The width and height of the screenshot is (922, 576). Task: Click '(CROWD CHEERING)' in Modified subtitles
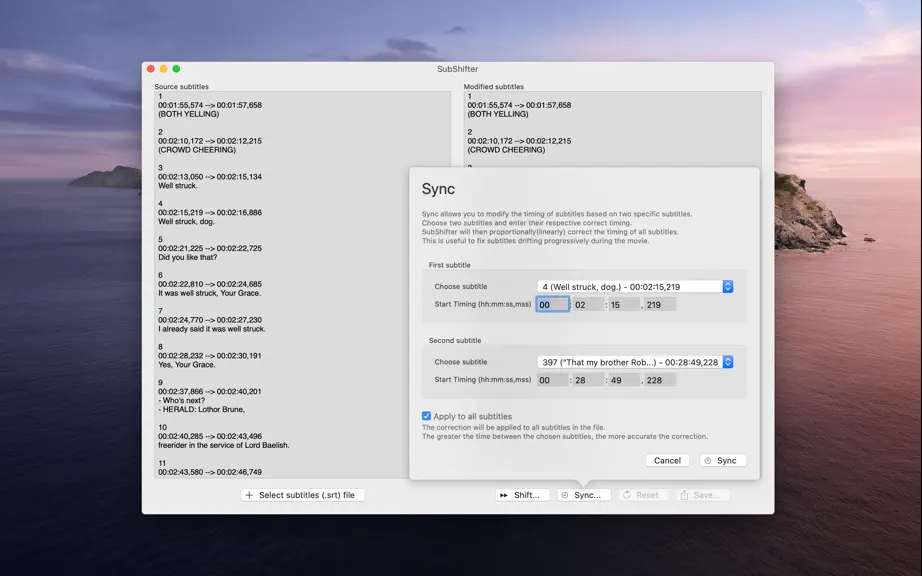tap(506, 150)
